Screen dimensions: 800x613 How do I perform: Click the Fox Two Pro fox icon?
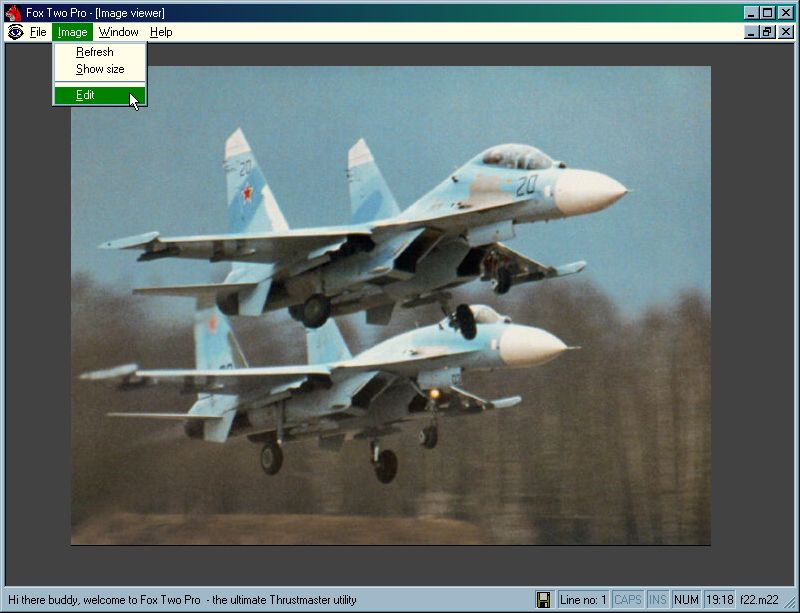[13, 13]
